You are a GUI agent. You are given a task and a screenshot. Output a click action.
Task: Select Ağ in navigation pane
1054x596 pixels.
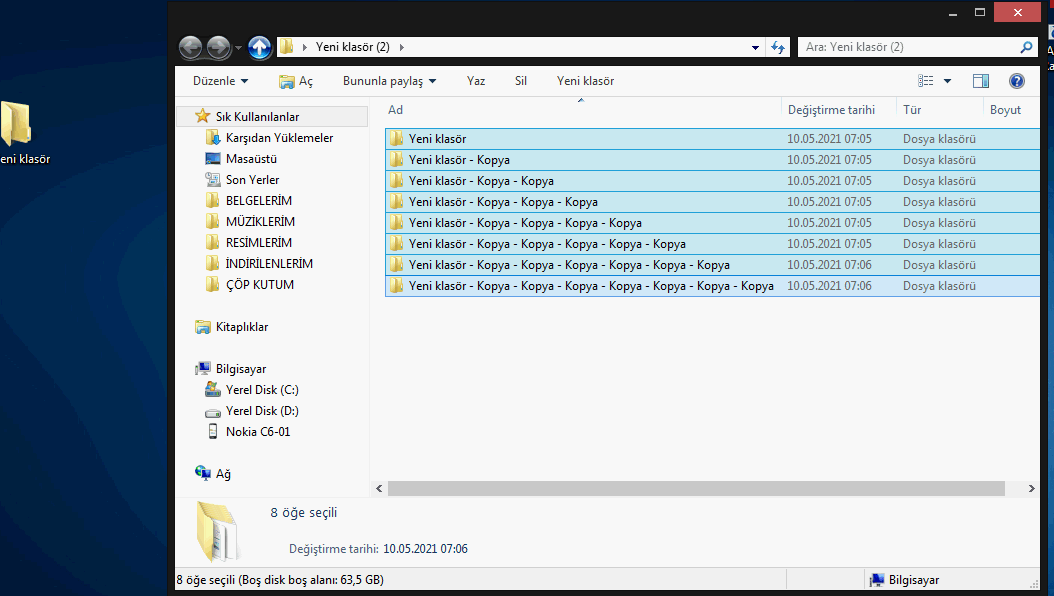222,474
